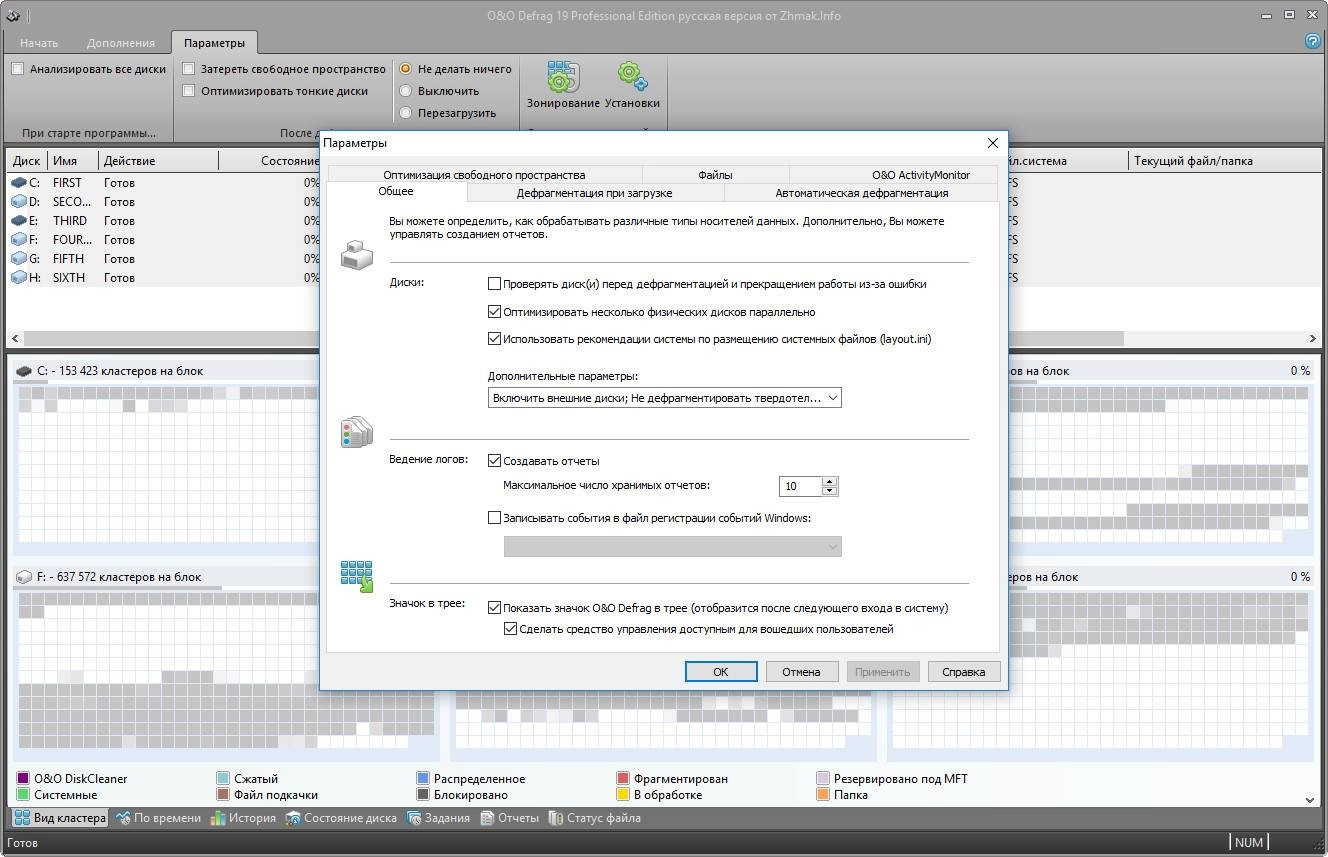
Task: Click the Фрагментирован red color swatch
Action: point(623,779)
